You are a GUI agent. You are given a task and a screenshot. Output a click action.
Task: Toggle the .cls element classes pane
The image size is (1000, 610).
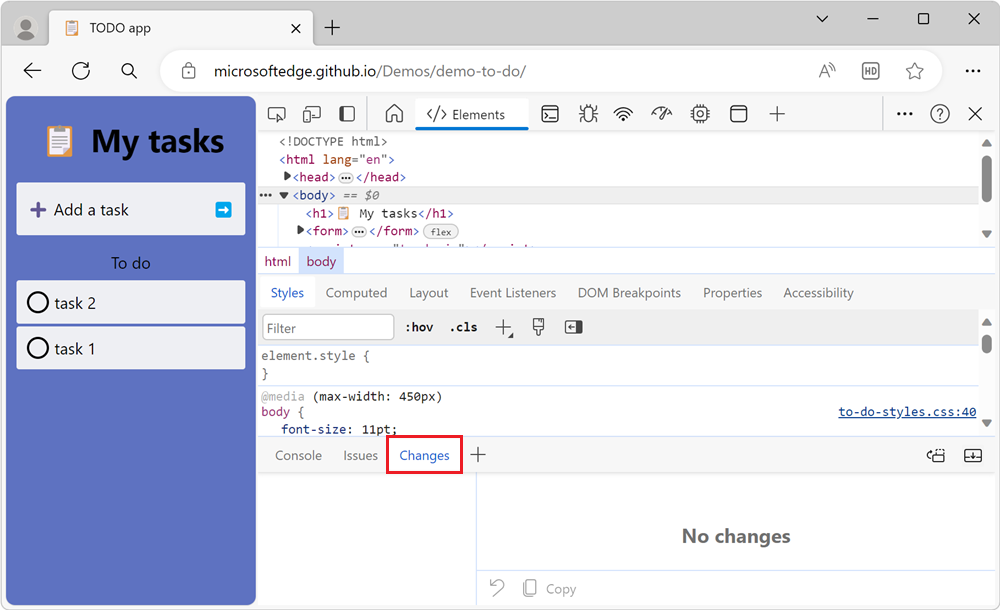point(463,327)
